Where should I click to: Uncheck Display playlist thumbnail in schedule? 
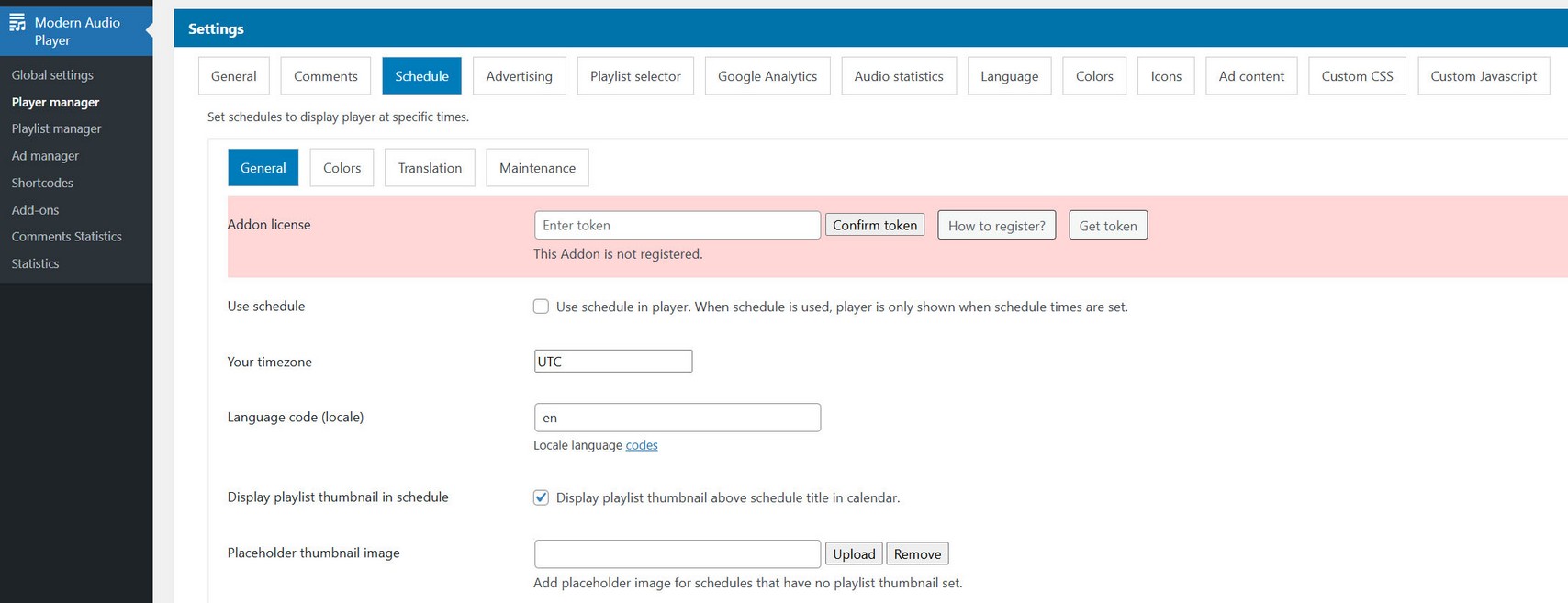pos(541,497)
